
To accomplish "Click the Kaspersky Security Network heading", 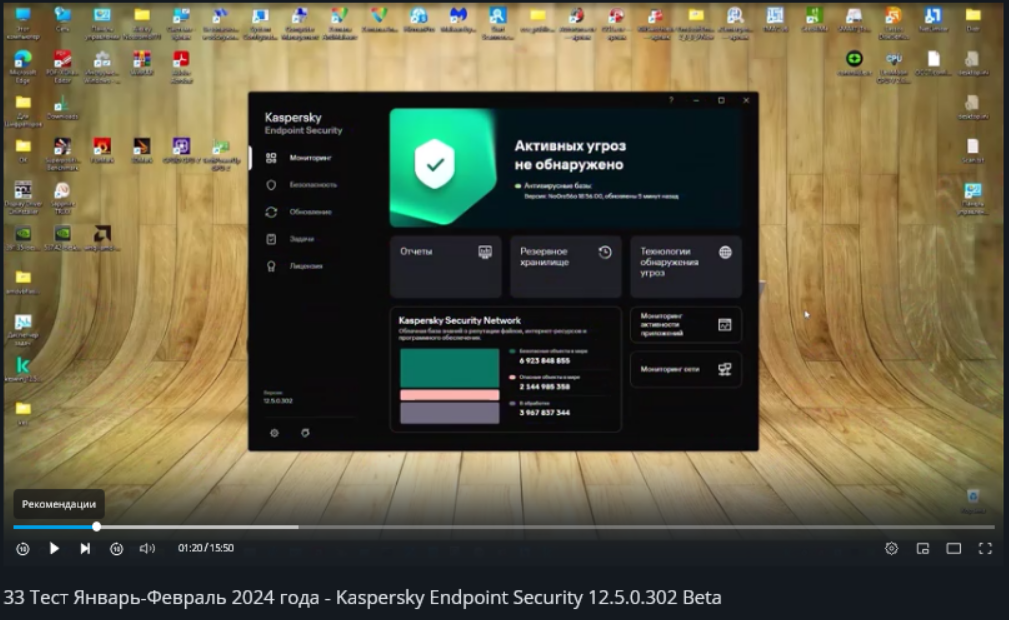I will 459,320.
